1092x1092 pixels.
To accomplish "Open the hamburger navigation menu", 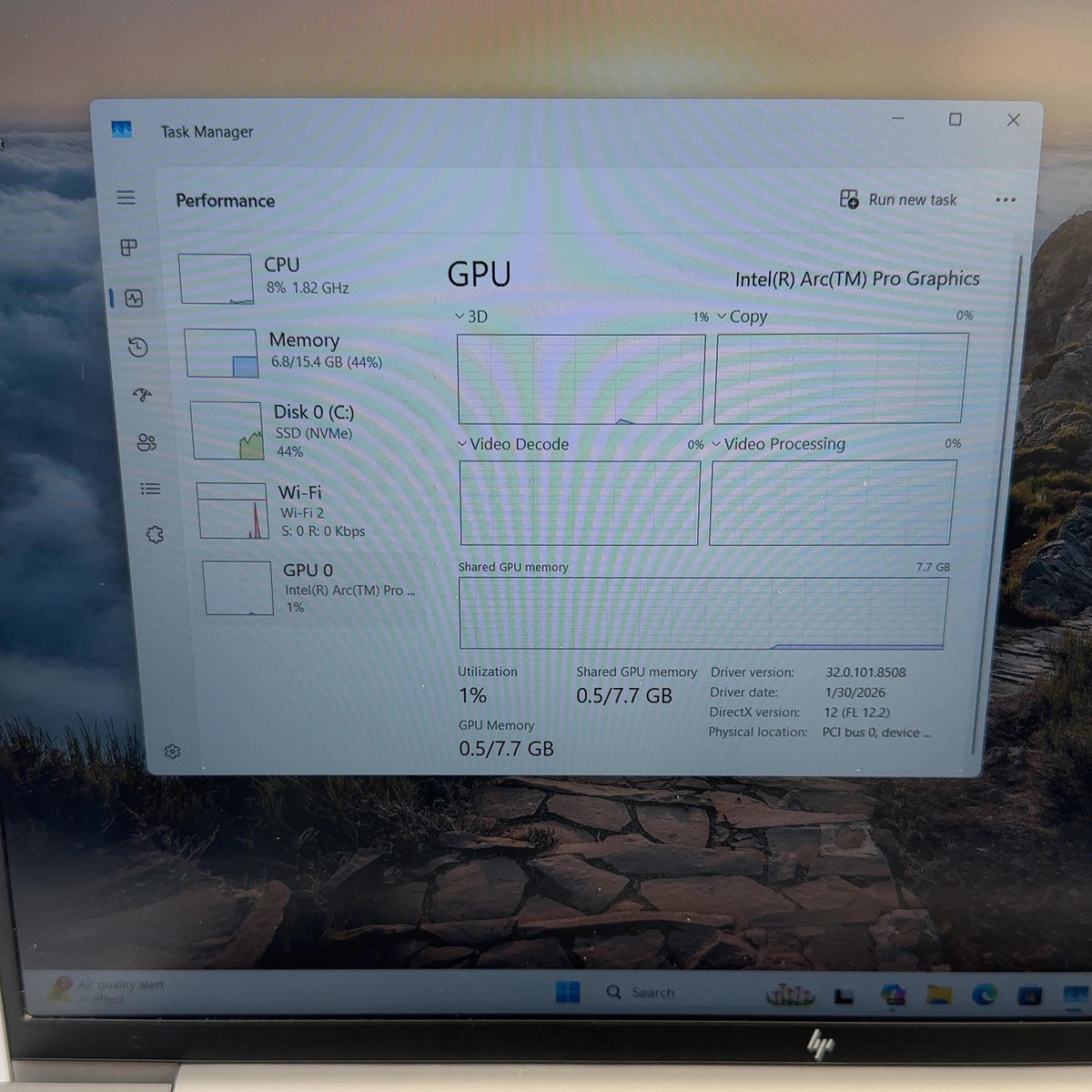I will tap(126, 197).
